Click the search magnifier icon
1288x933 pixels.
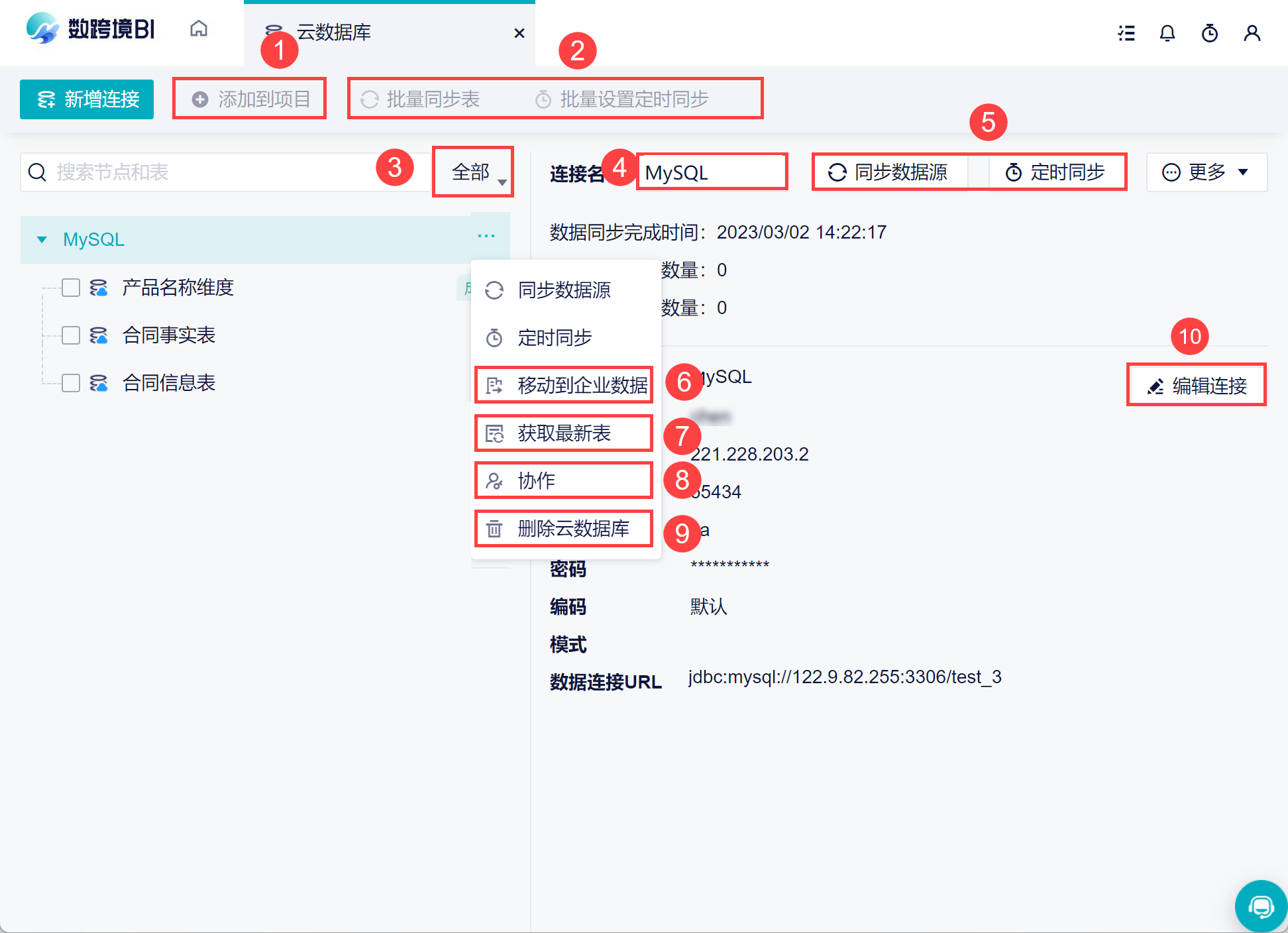(38, 172)
